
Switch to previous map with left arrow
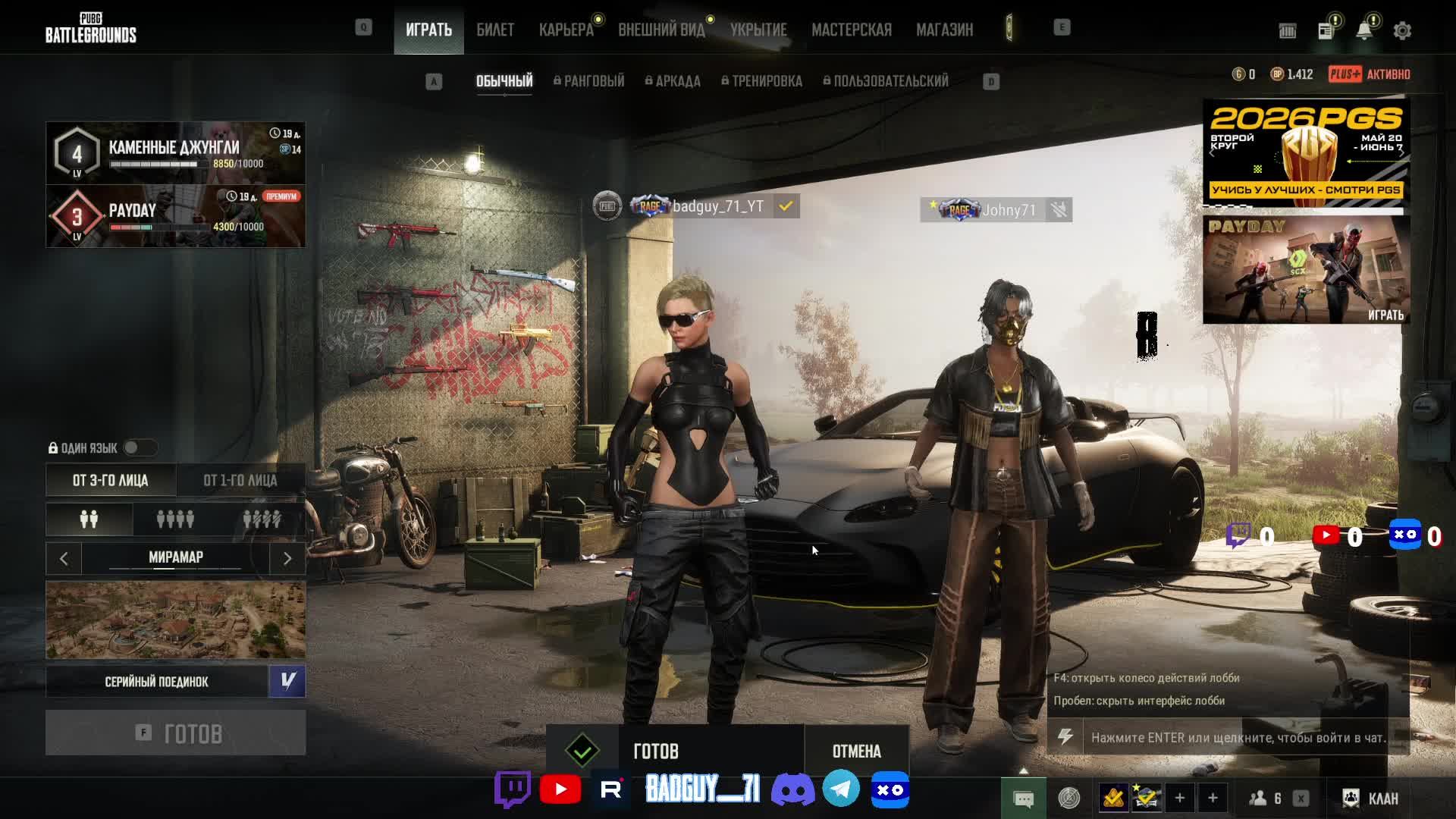(x=64, y=559)
